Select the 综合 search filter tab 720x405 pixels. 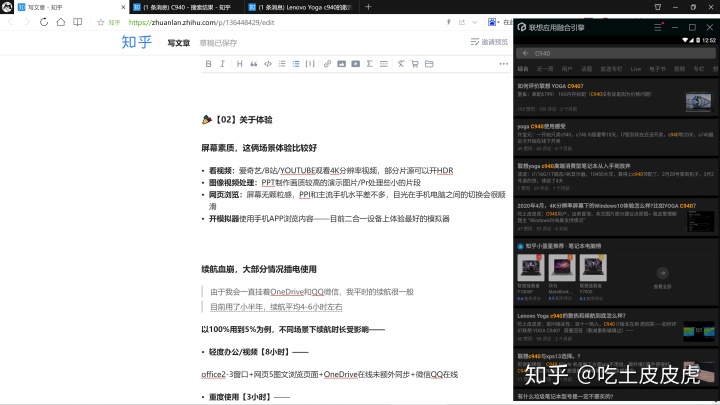click(x=523, y=69)
